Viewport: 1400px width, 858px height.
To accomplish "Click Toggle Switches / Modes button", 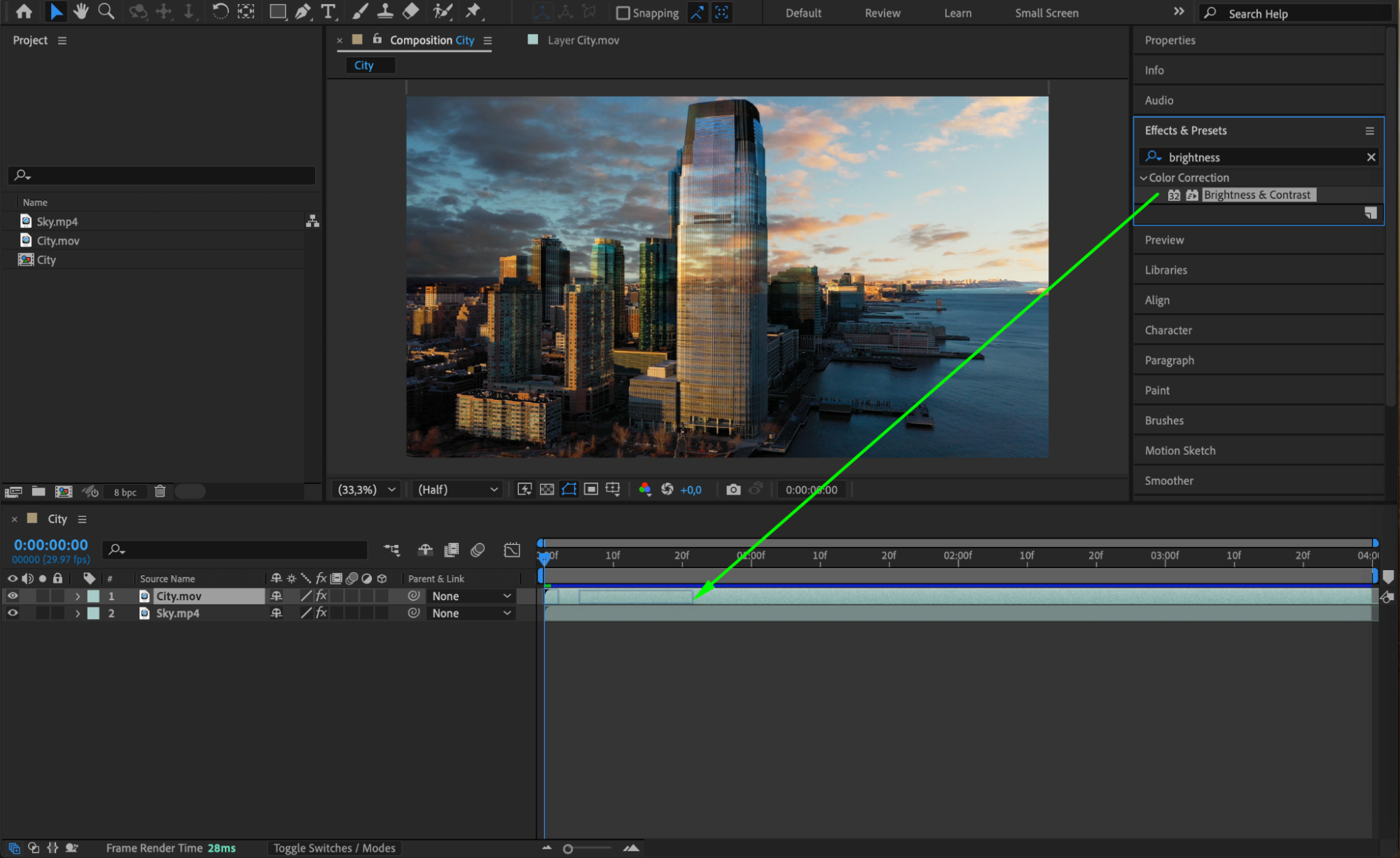I will click(334, 848).
